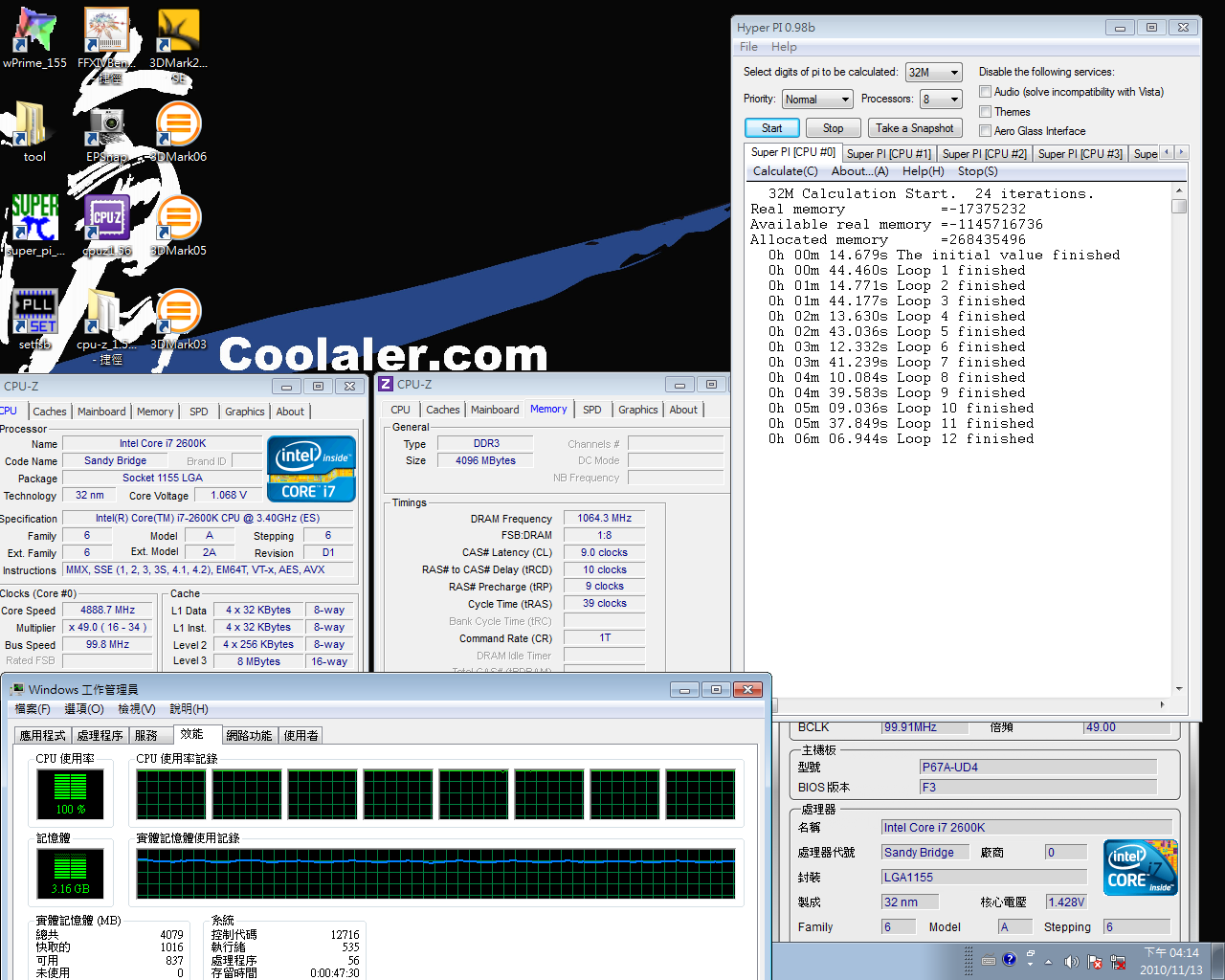Click the Stop button in Hyper PI

coord(833,128)
